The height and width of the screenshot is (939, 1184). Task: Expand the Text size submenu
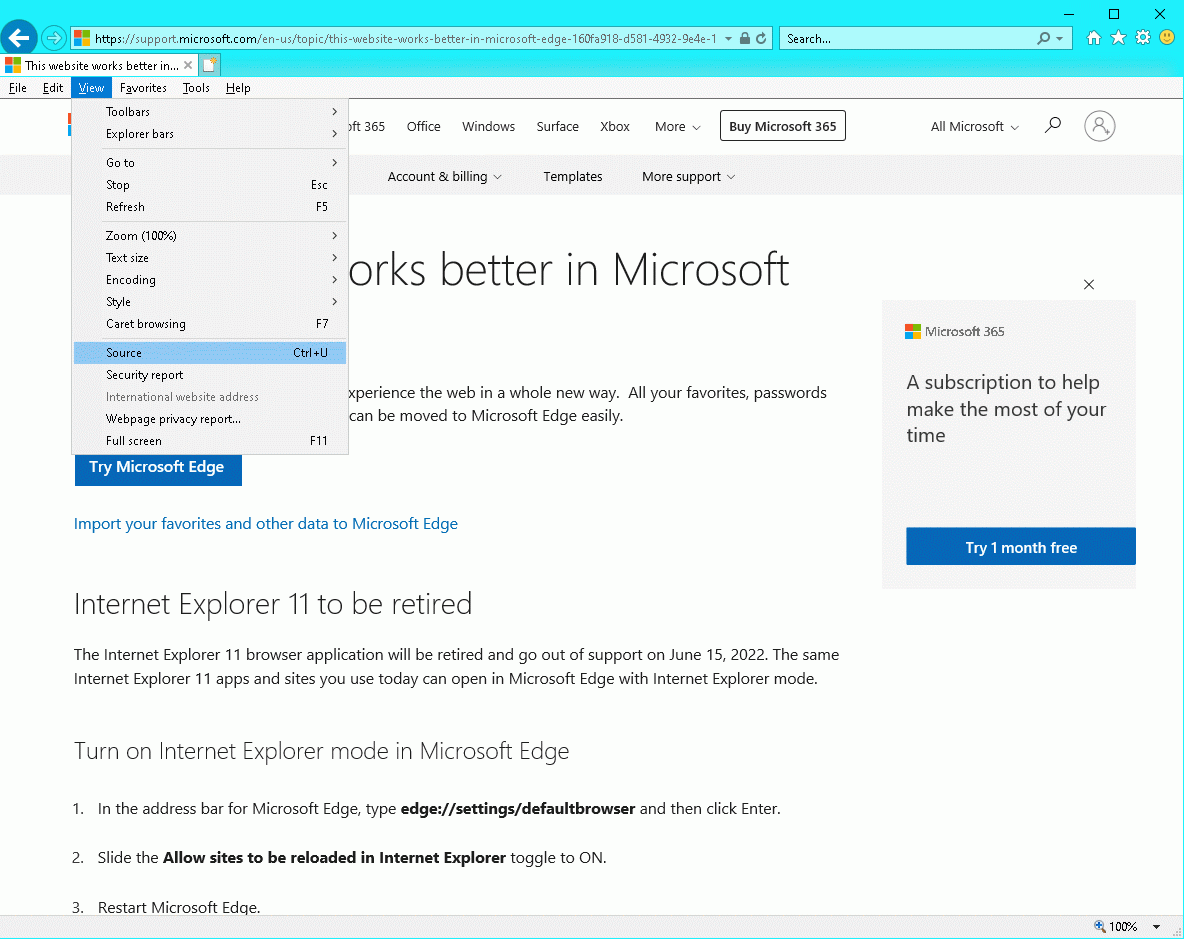coord(210,257)
